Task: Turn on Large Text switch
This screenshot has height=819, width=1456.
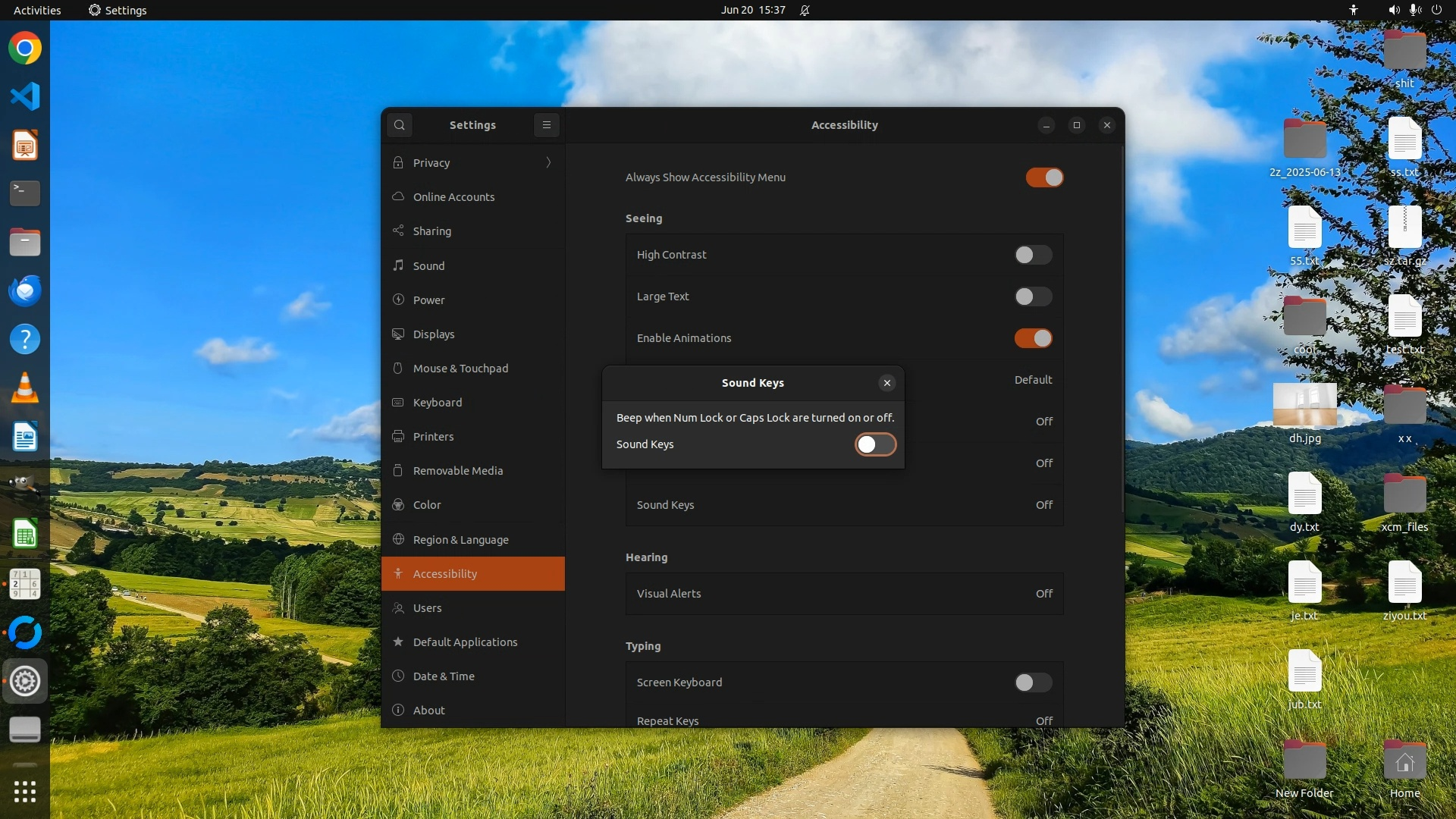Action: pos(1033,297)
